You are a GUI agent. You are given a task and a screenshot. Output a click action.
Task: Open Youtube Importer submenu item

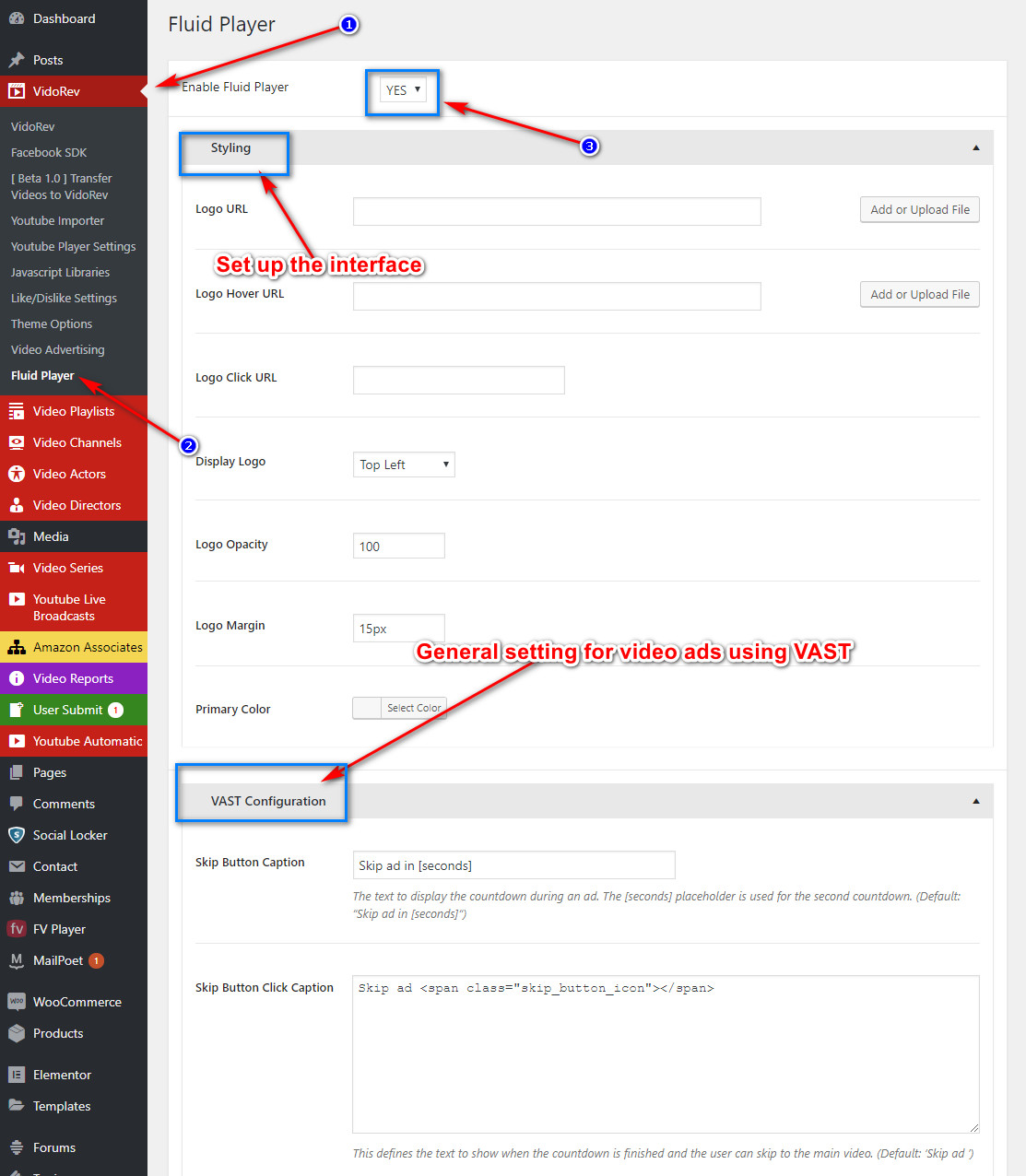[x=57, y=221]
